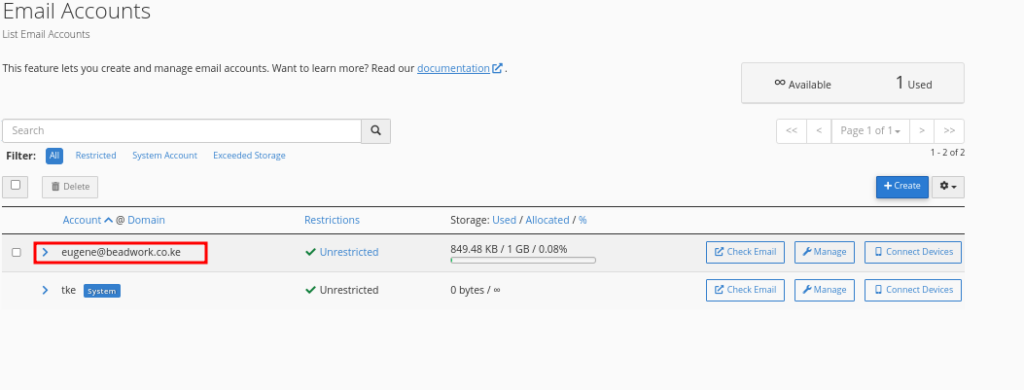Screen dimensions: 1024x390
Task: Open the Page 1 of 1 dropdown
Action: click(870, 131)
